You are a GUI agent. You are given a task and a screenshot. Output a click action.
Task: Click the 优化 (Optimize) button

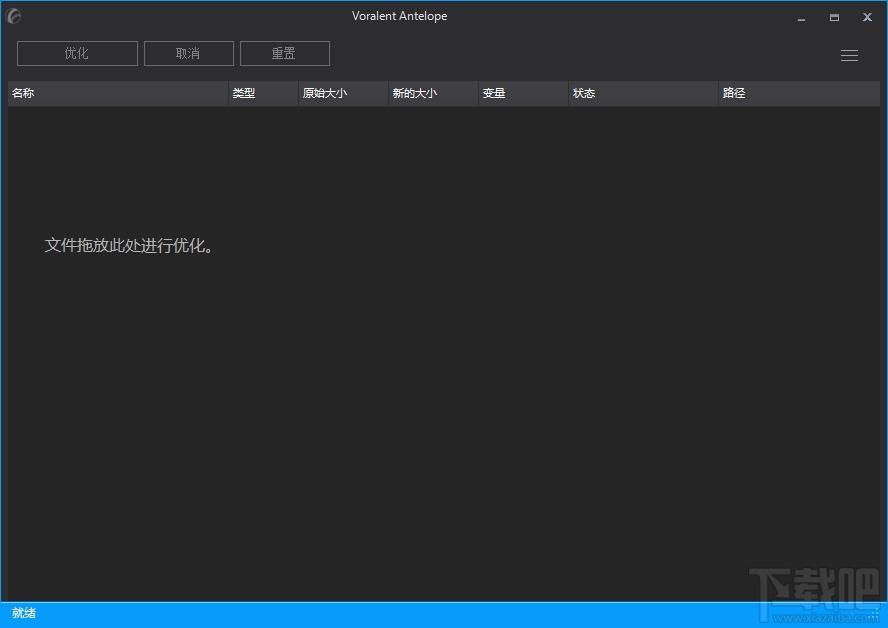click(77, 53)
